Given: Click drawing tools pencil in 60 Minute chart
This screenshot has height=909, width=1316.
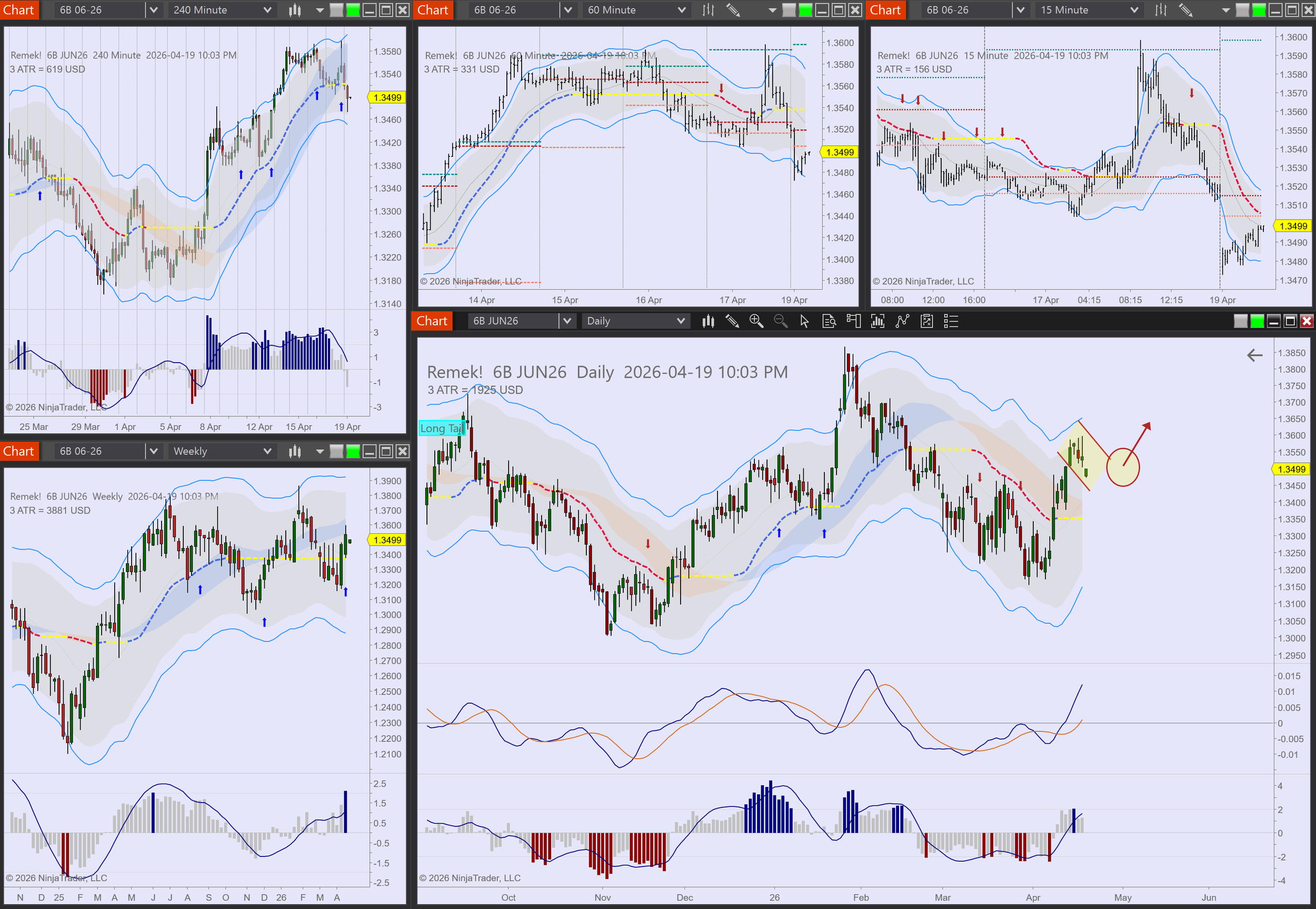Looking at the screenshot, I should click(x=733, y=9).
